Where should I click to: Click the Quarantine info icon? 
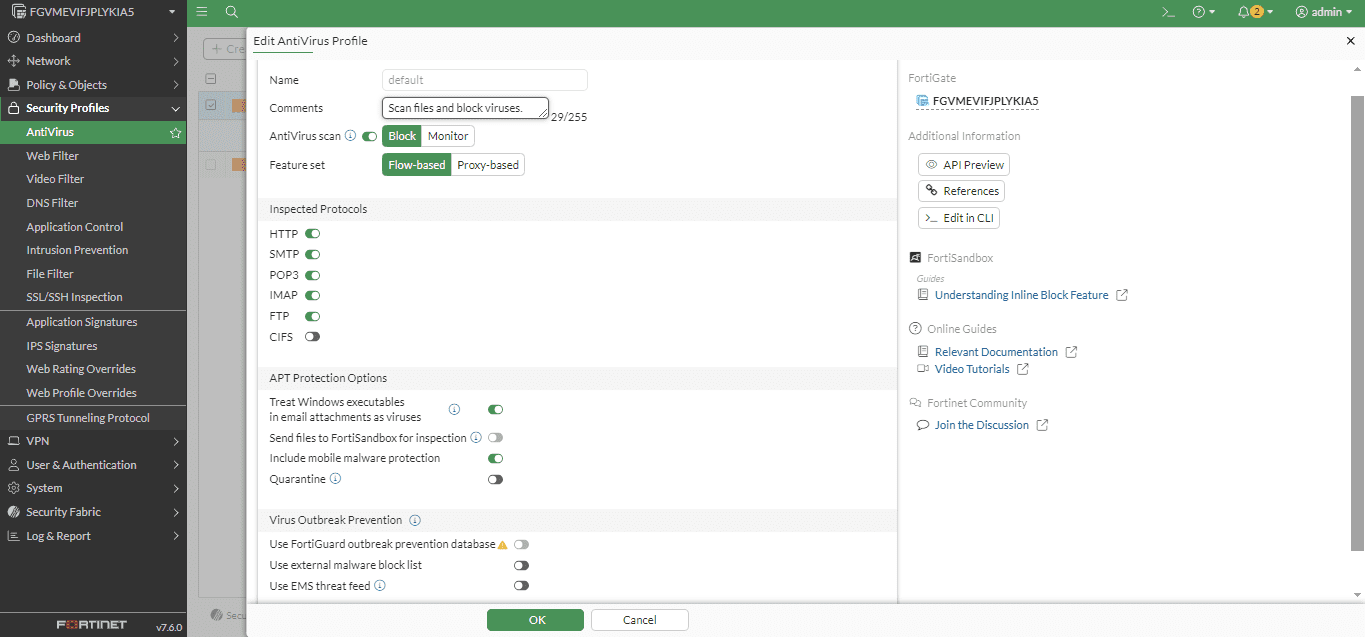(335, 479)
